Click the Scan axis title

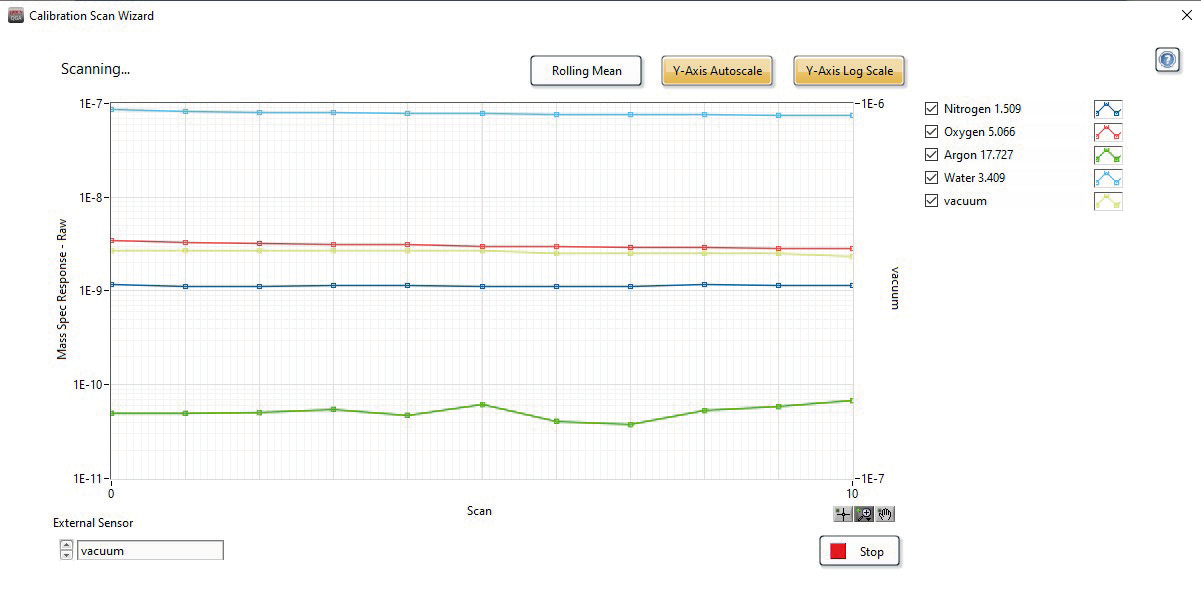click(x=479, y=511)
